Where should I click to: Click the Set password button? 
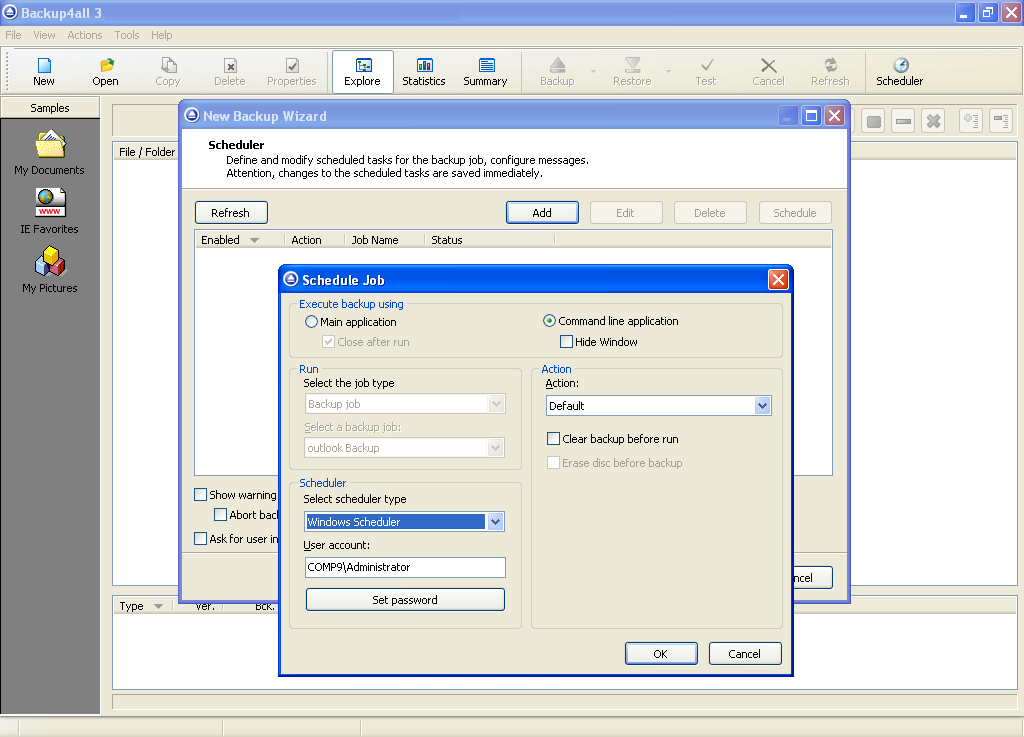(x=405, y=600)
